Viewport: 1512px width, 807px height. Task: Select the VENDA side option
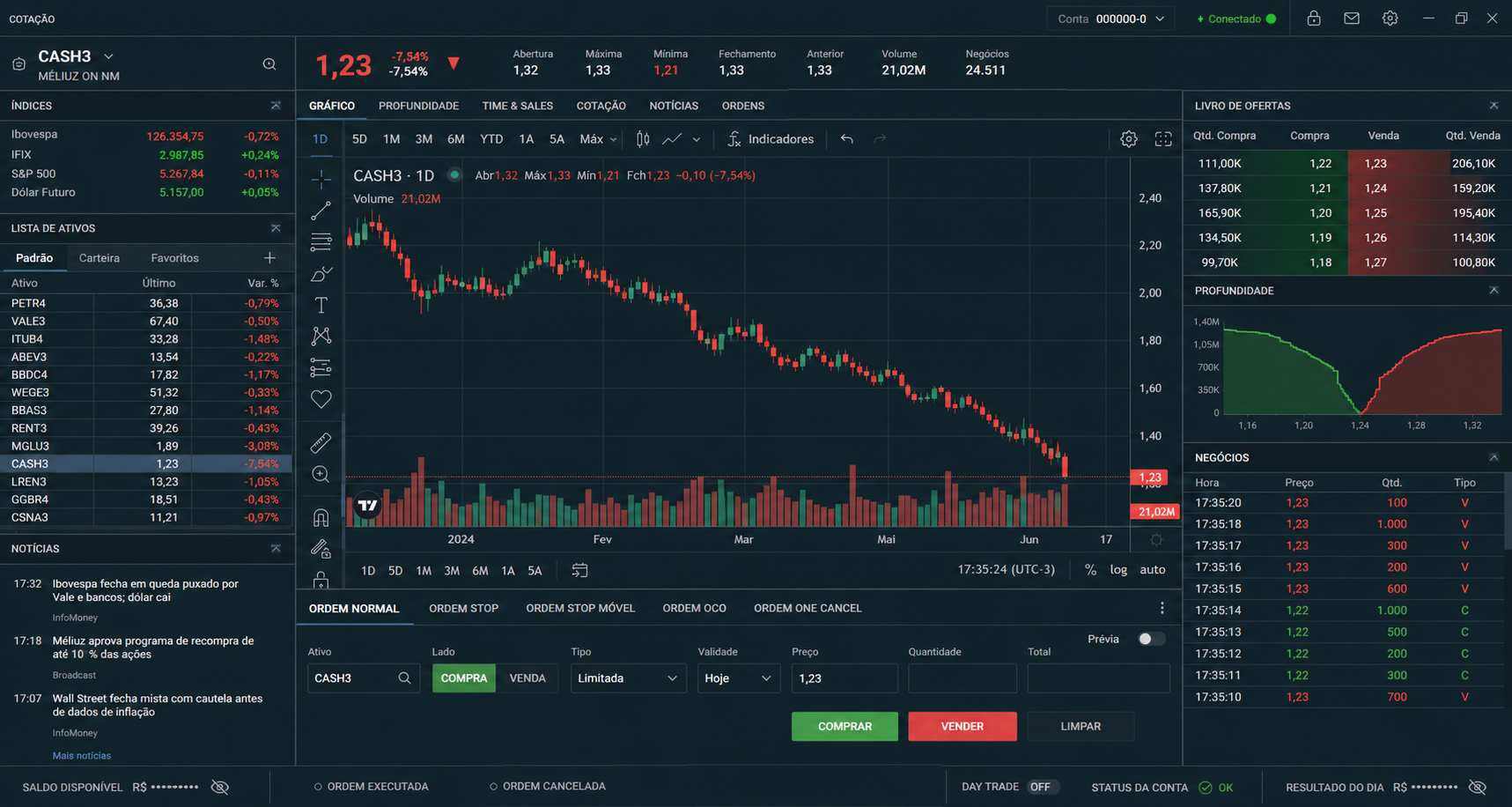(527, 678)
